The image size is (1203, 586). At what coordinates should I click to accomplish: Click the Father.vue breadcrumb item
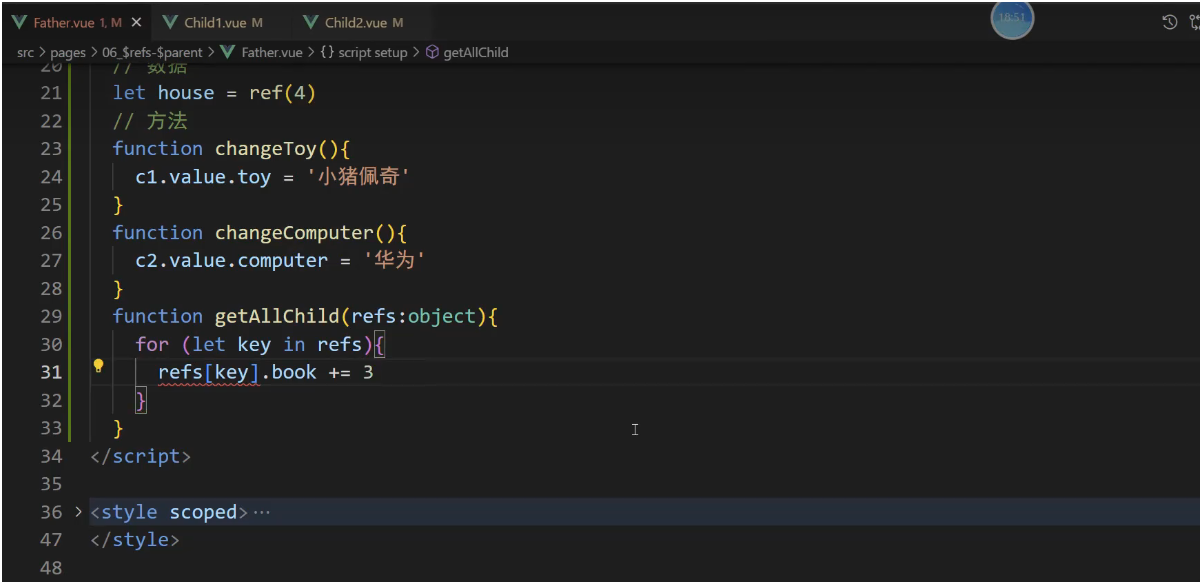click(x=261, y=52)
